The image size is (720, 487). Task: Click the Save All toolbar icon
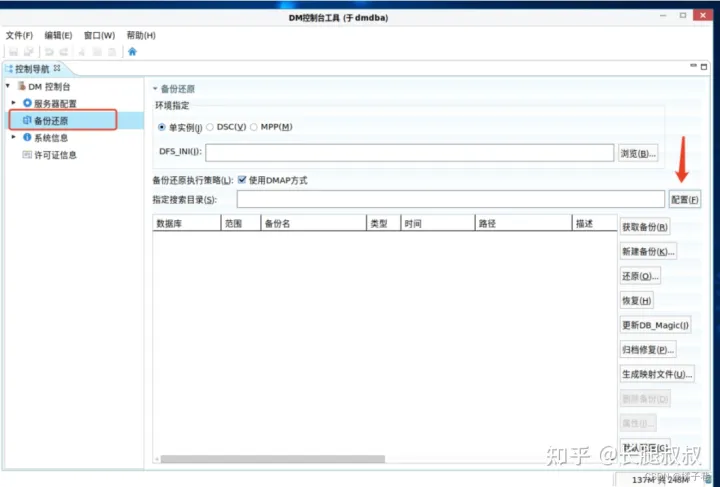coord(28,52)
